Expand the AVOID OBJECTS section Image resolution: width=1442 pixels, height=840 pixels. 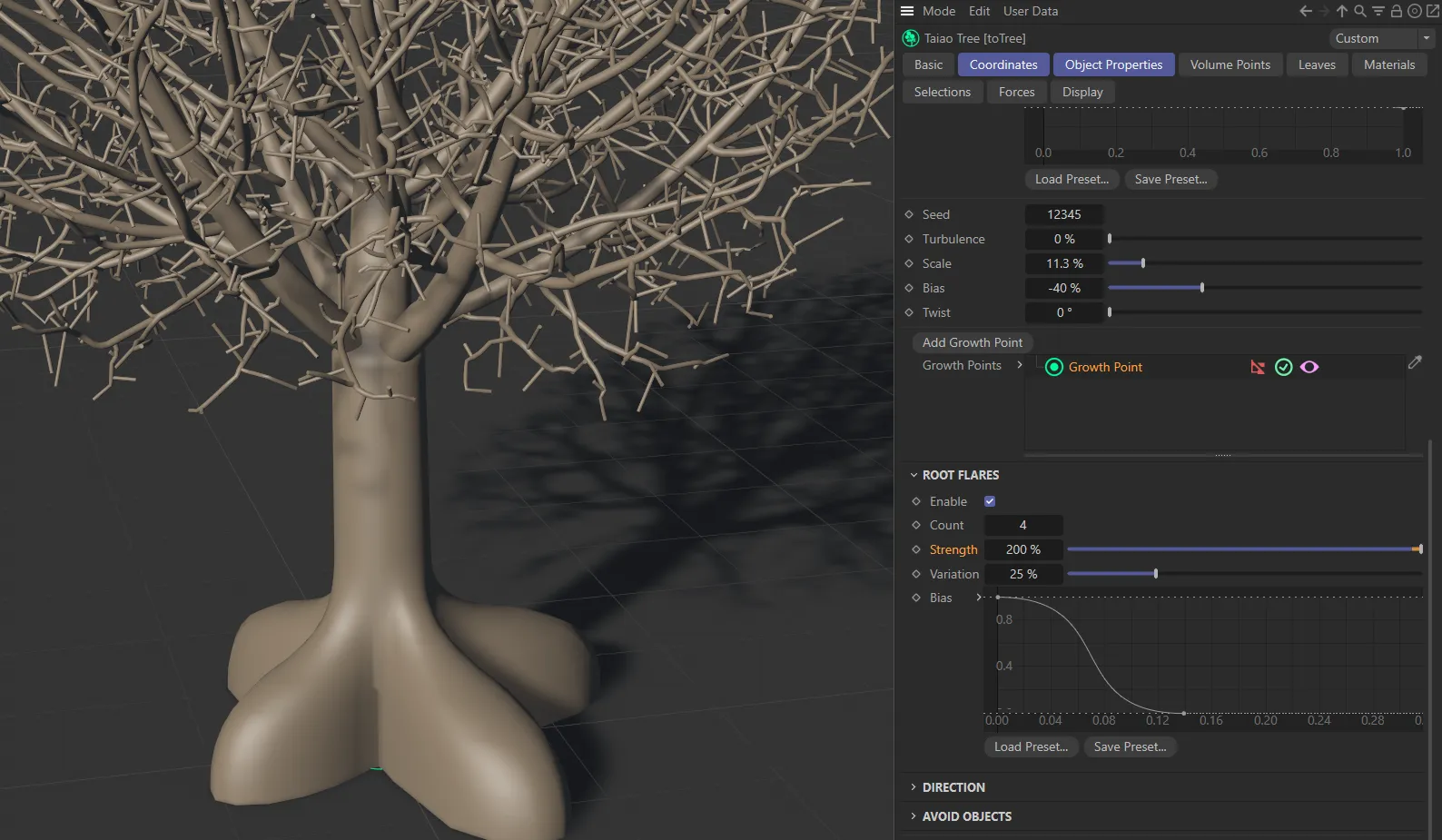coord(914,816)
